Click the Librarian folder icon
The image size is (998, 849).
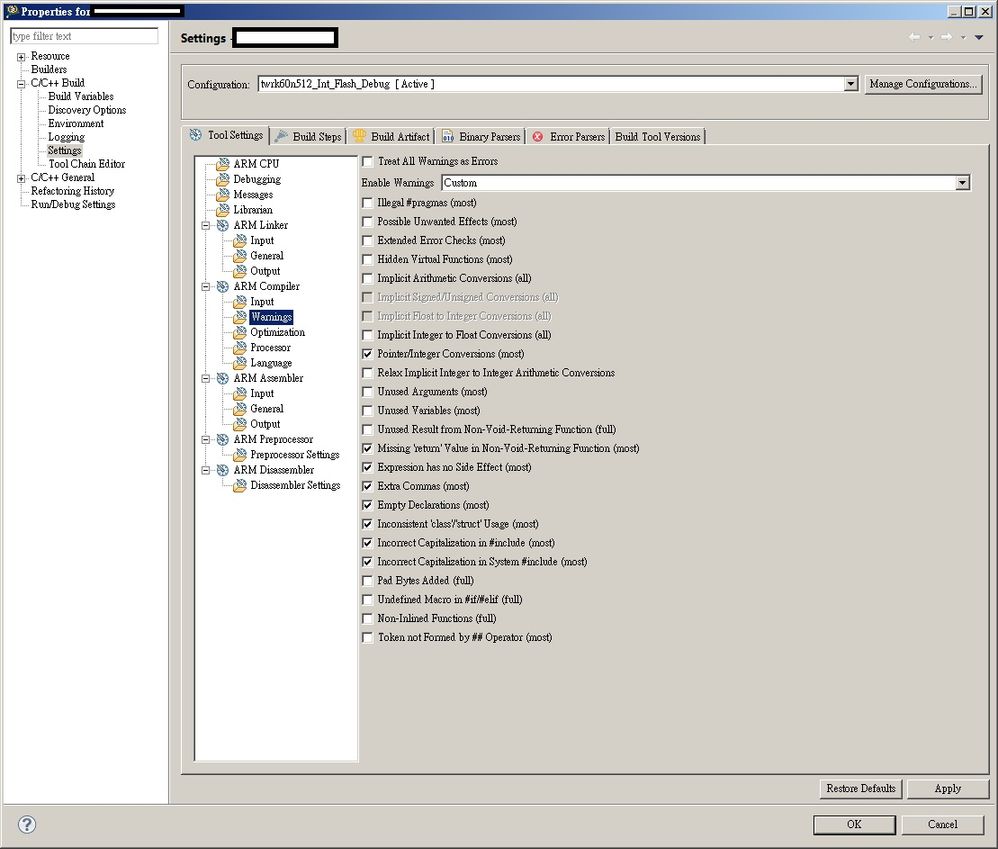point(223,210)
